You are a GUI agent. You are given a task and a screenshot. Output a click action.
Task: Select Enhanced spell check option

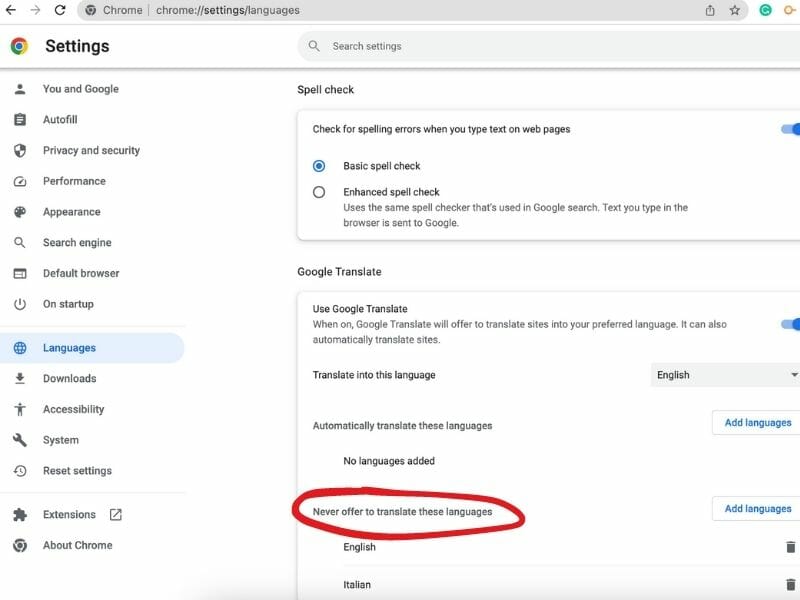(x=319, y=192)
